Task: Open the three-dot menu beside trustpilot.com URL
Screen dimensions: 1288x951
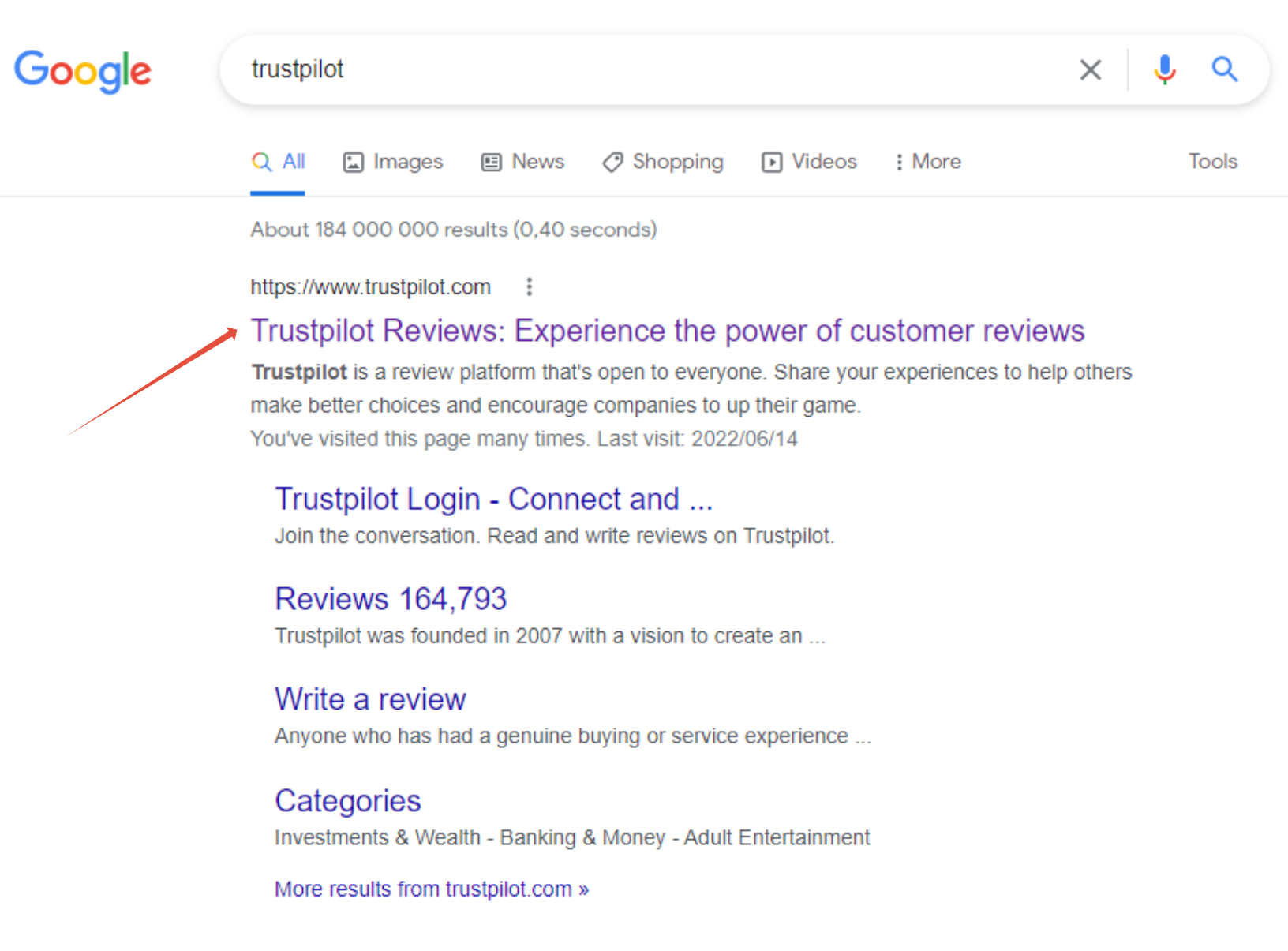Action: tap(530, 286)
